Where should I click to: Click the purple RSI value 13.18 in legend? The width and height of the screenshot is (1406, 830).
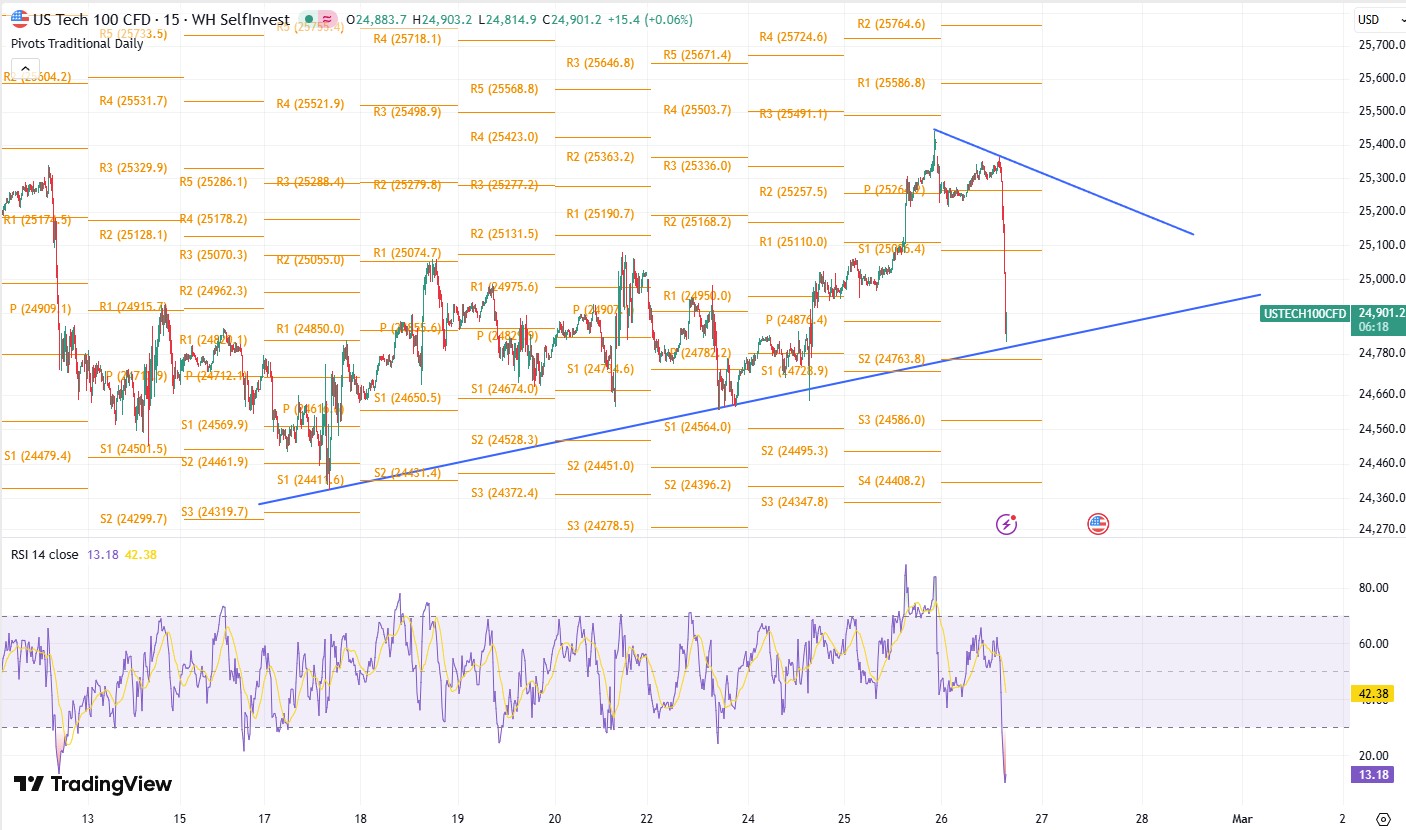tap(101, 554)
